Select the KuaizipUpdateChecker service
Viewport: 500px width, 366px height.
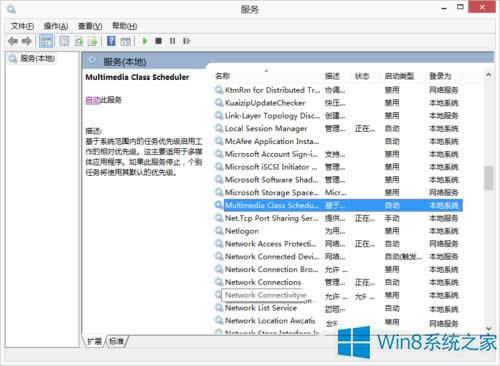[x=338, y=103]
